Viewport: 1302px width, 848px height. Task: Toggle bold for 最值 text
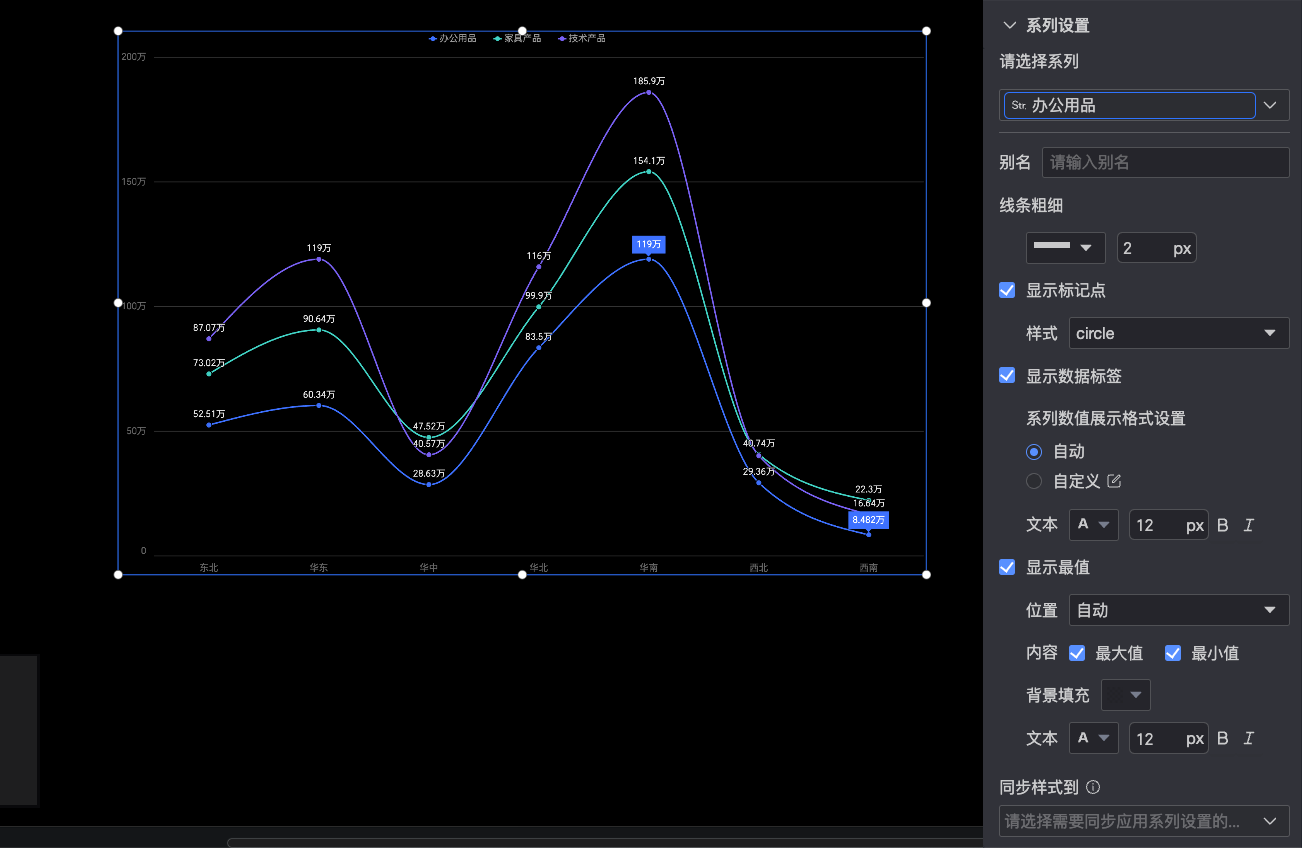(1223, 739)
